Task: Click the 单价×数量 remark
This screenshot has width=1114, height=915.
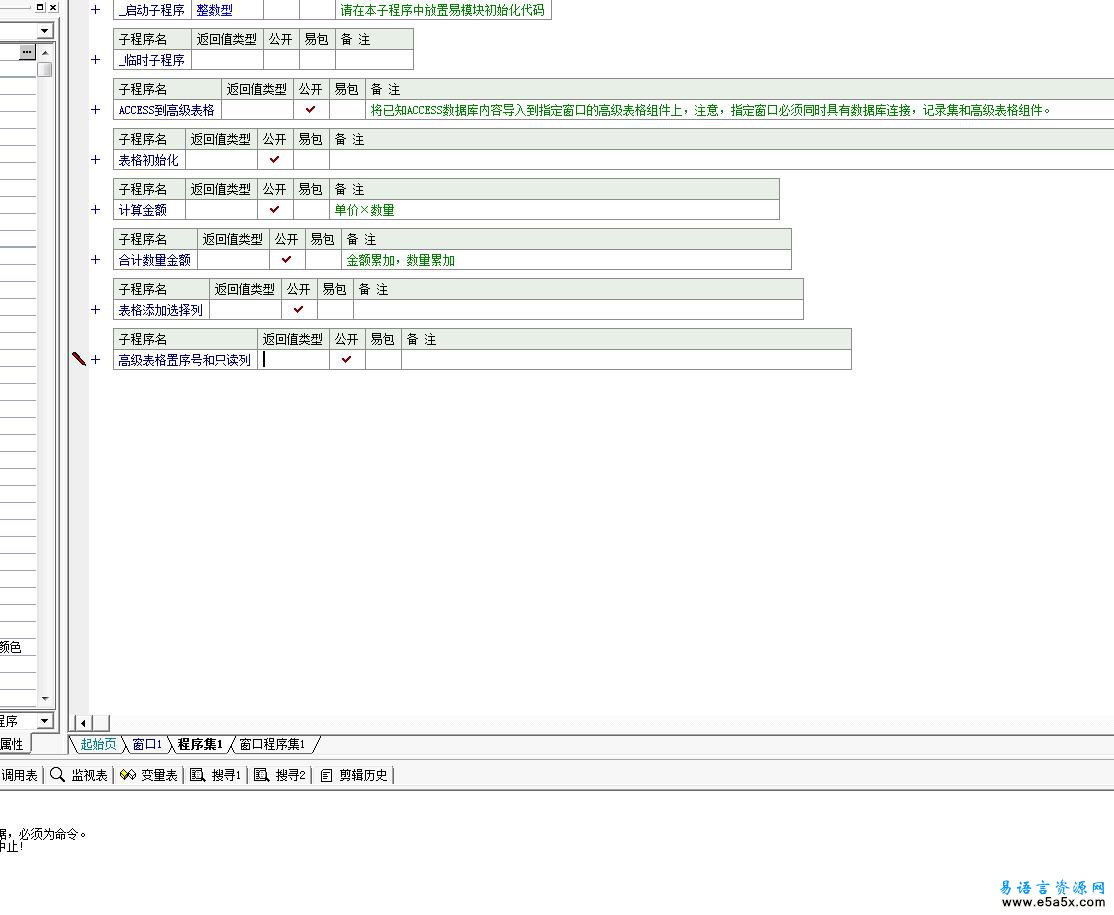Action: pos(364,210)
